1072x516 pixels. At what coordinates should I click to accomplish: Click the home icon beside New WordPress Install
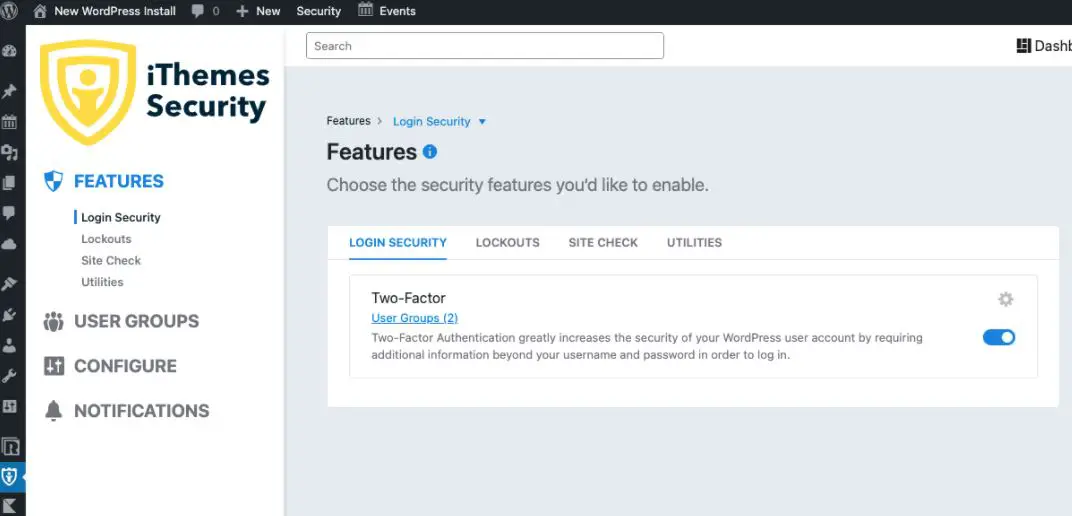(x=40, y=11)
